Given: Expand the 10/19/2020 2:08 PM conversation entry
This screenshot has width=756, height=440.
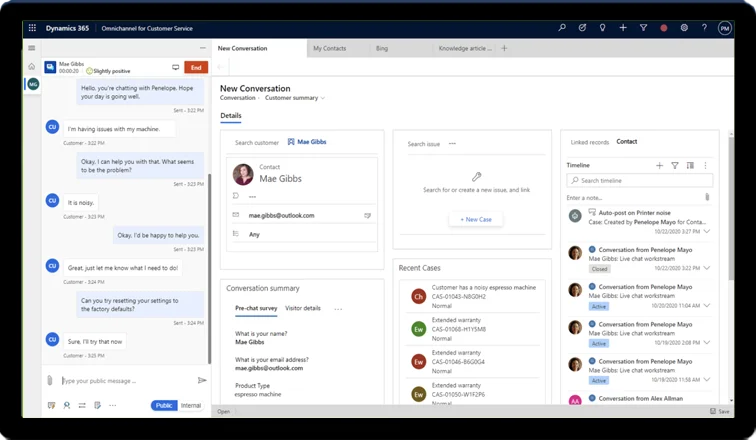Looking at the screenshot, I should click(x=707, y=343).
